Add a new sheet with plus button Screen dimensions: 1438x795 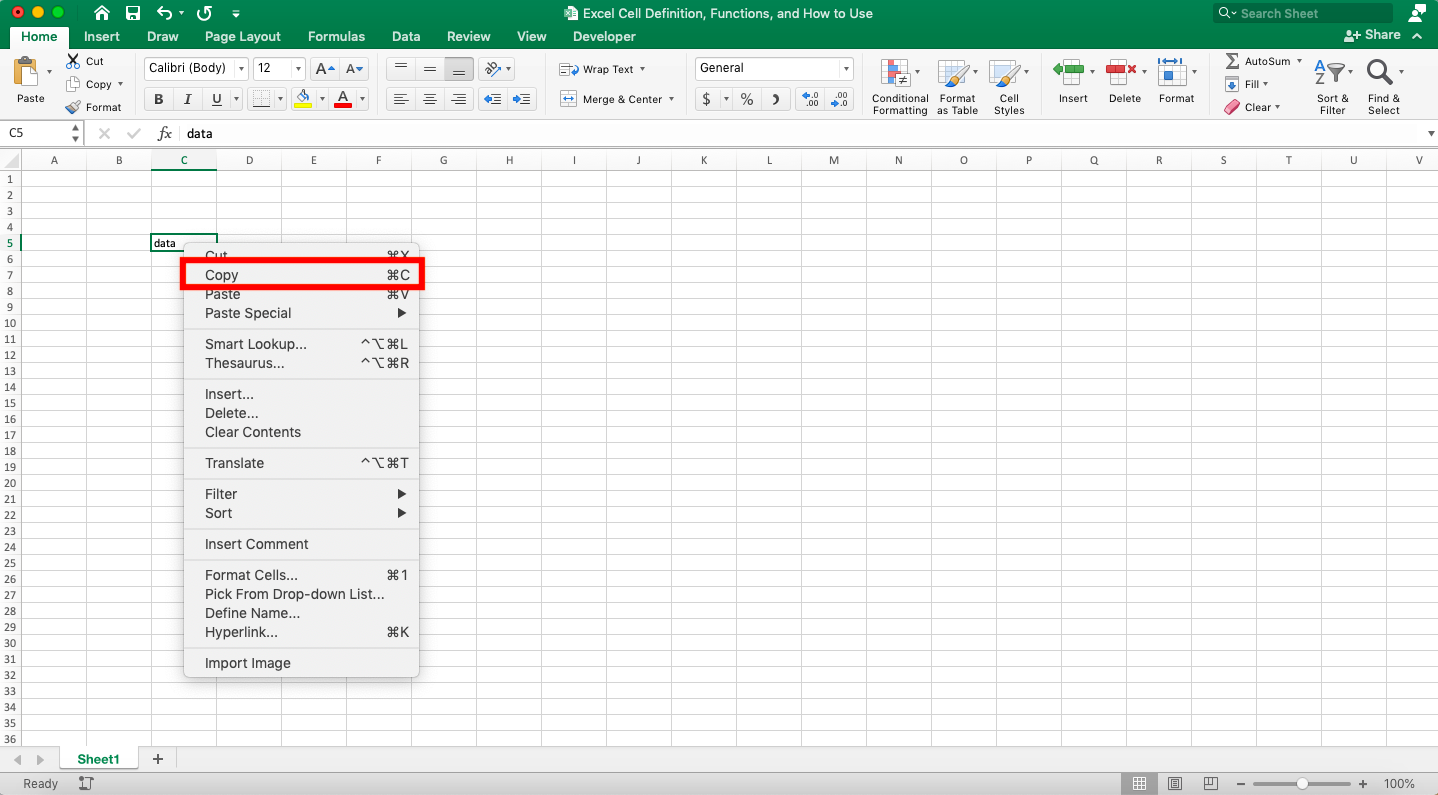coord(157,759)
